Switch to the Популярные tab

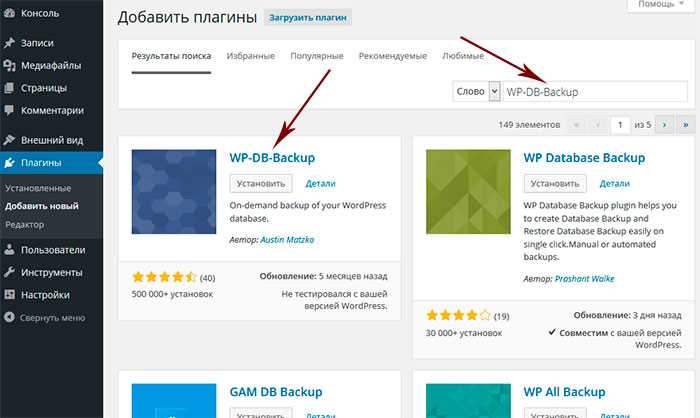click(317, 56)
